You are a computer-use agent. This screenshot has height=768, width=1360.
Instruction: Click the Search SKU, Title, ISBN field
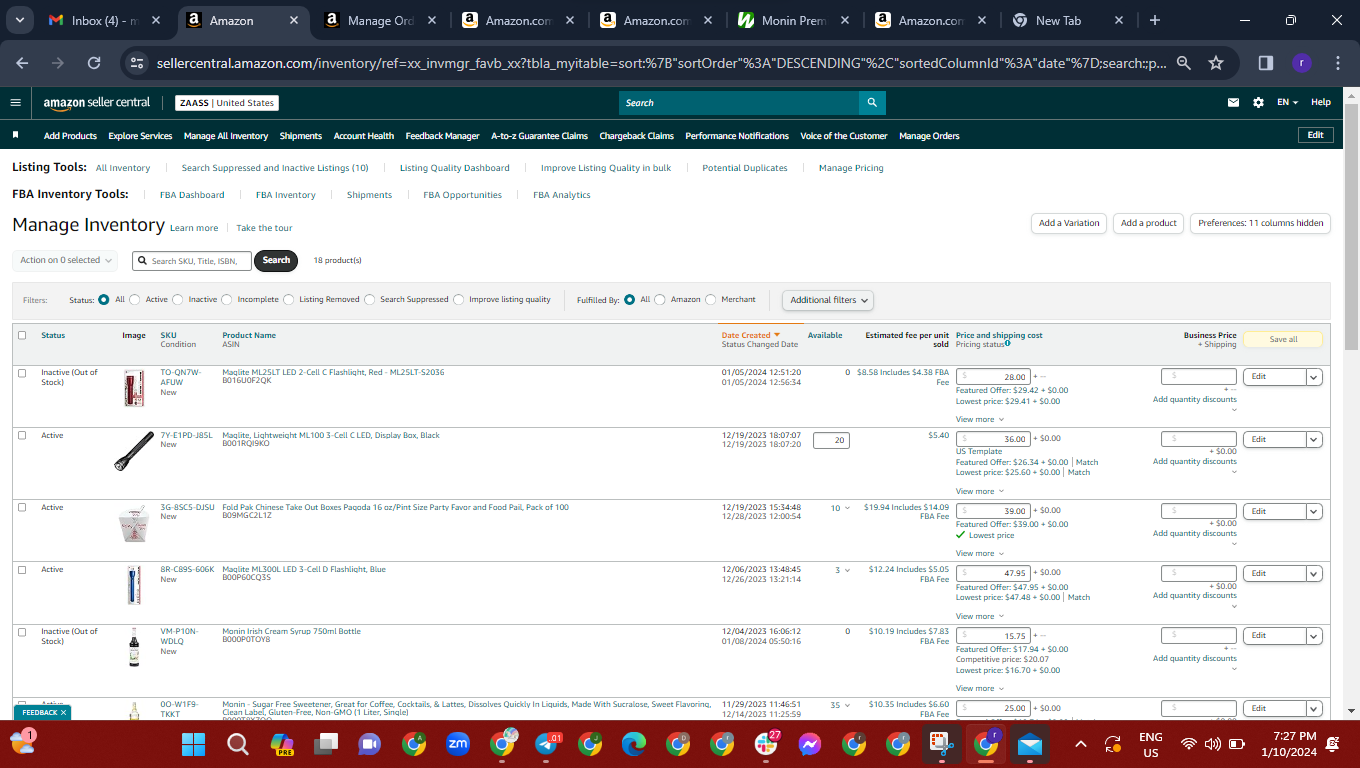(x=192, y=261)
